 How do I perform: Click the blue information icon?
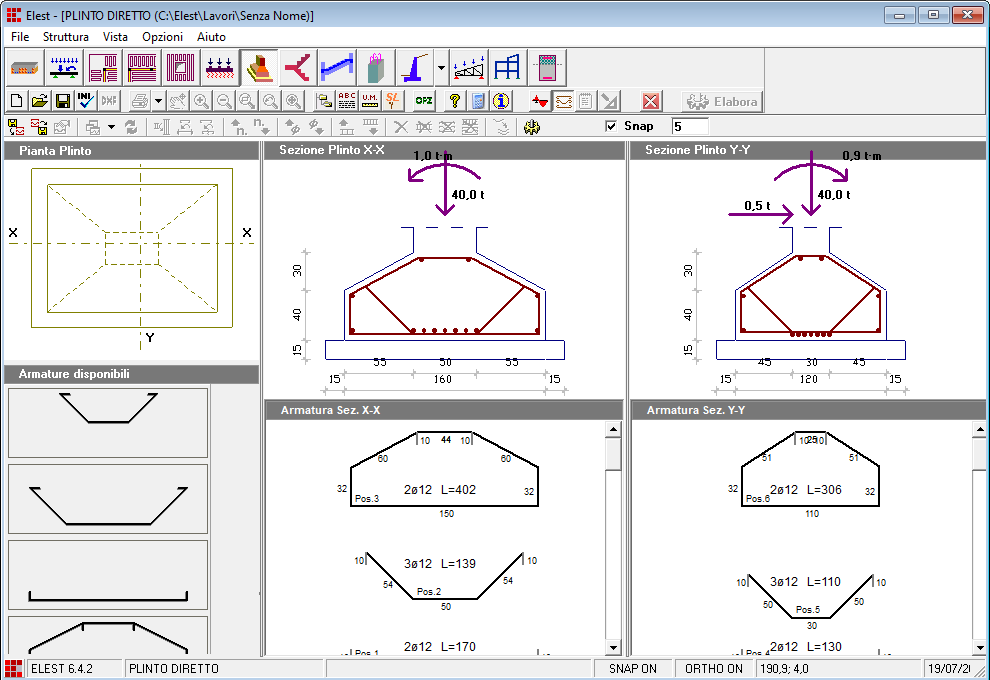point(501,101)
